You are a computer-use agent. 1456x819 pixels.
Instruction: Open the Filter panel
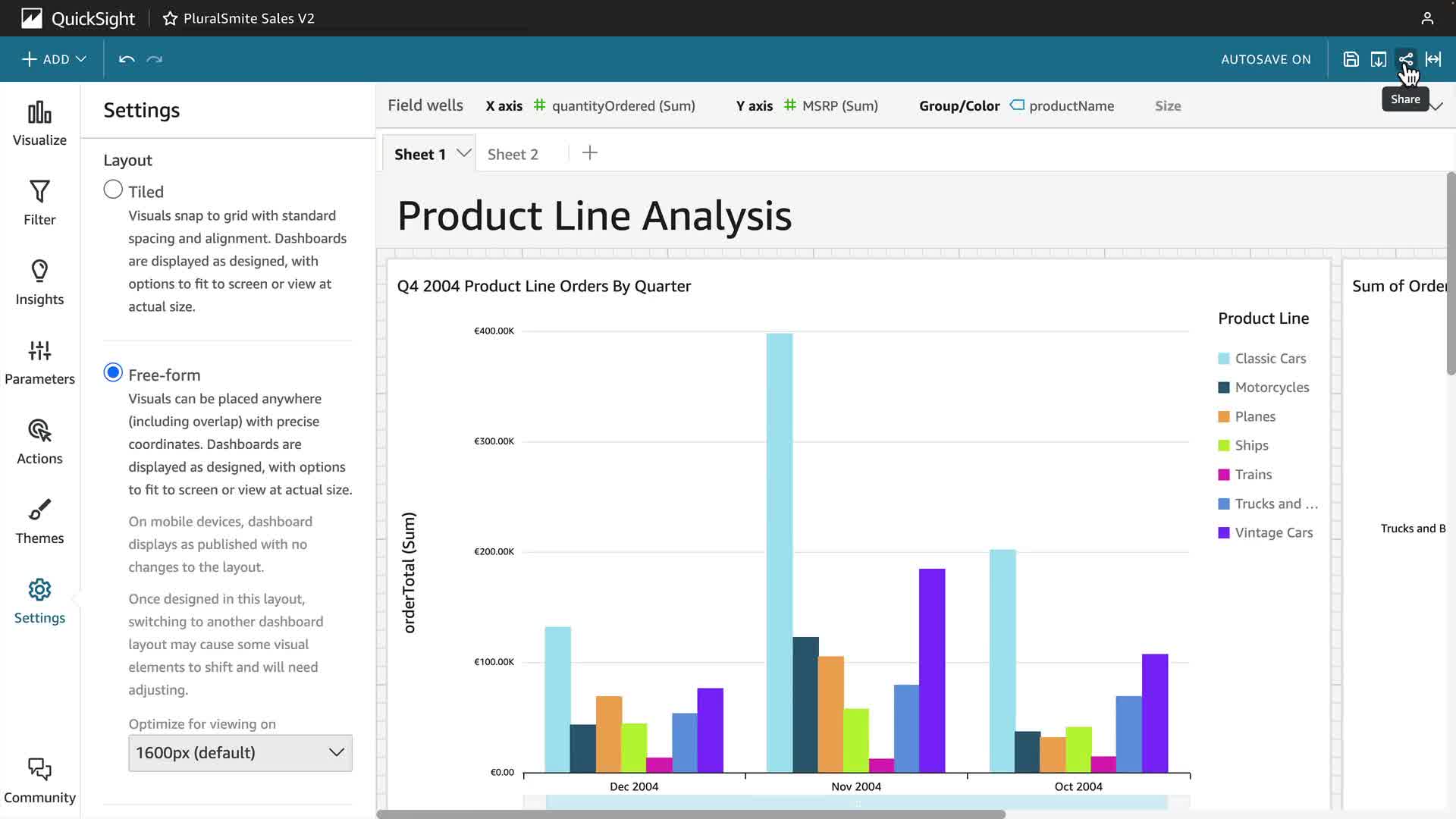[x=39, y=203]
